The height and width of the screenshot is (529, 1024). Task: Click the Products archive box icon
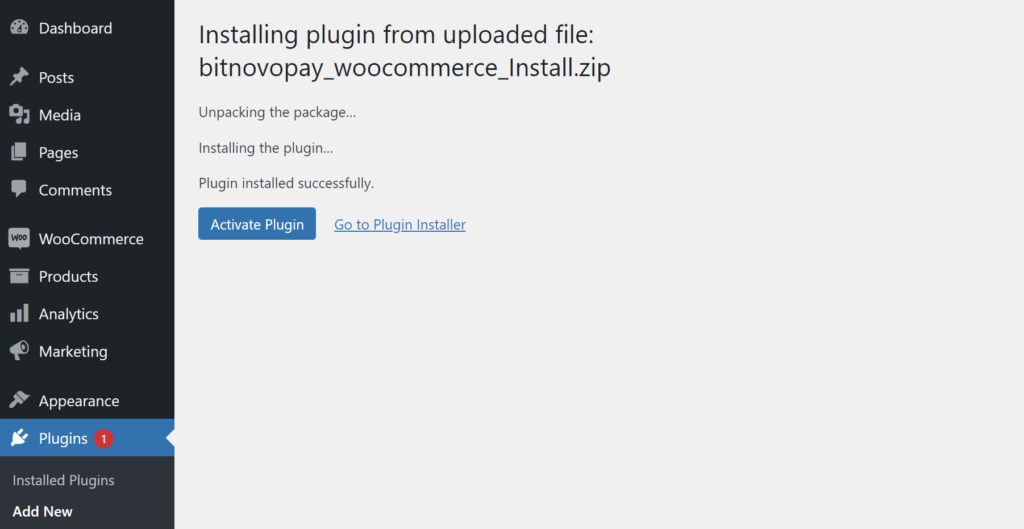click(x=19, y=277)
